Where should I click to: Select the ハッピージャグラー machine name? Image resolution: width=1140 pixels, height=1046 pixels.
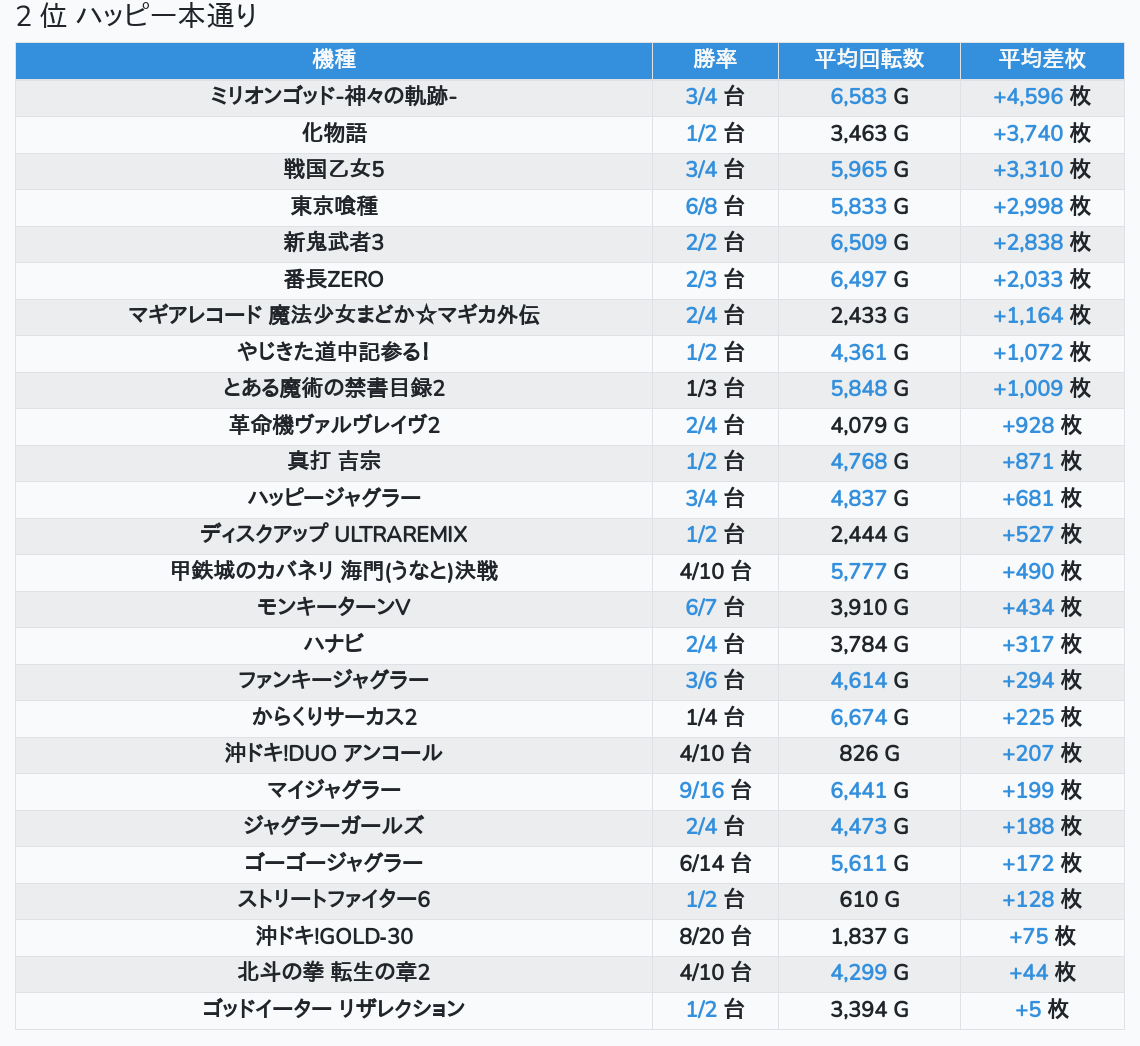click(x=334, y=498)
